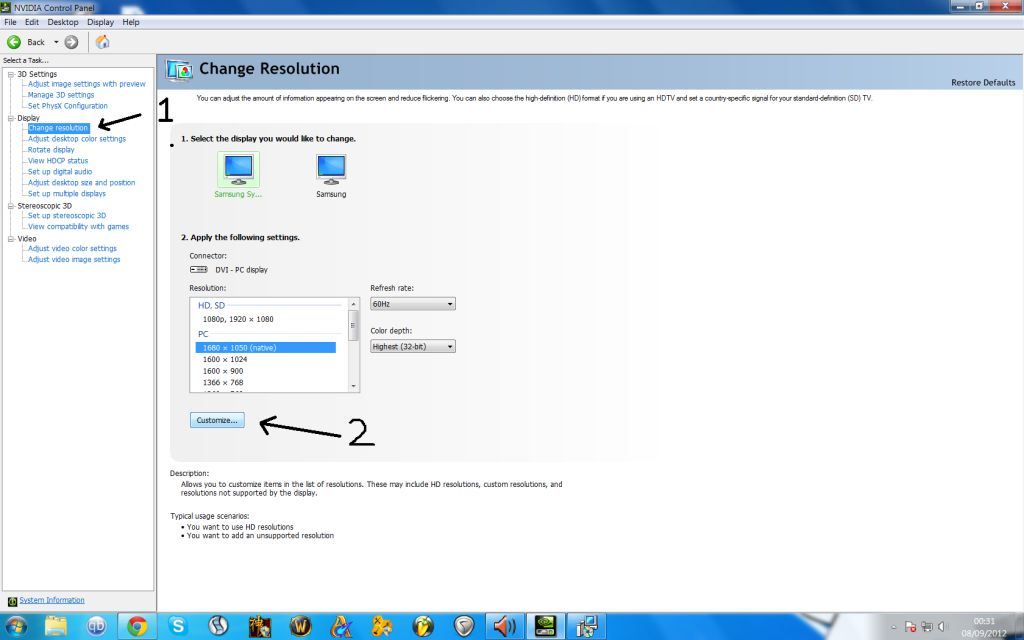Open the Help menu

[131, 22]
